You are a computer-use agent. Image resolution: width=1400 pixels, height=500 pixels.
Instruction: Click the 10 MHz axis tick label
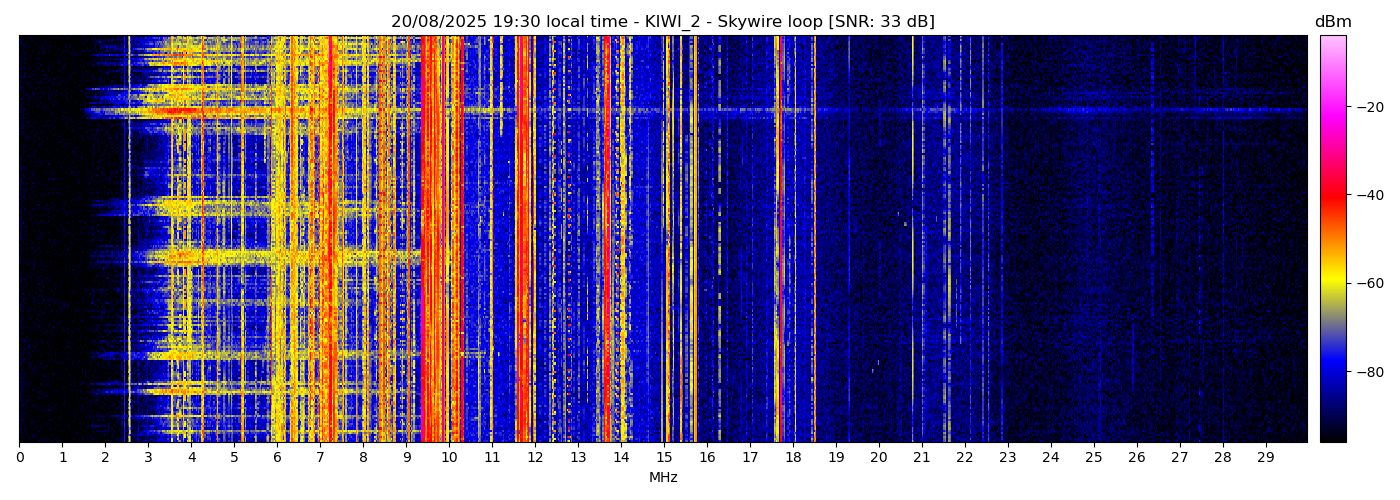[x=449, y=458]
